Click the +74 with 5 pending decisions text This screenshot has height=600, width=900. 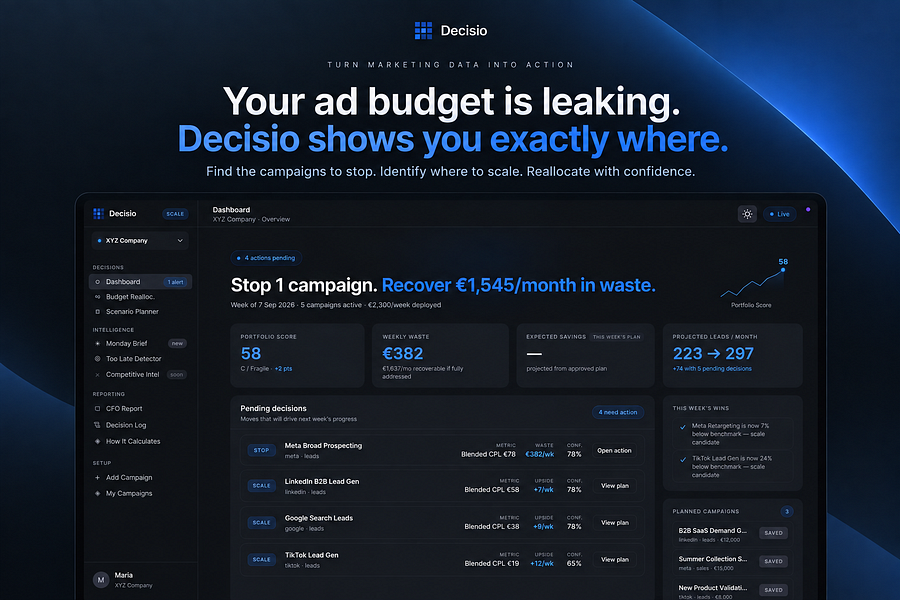[712, 369]
